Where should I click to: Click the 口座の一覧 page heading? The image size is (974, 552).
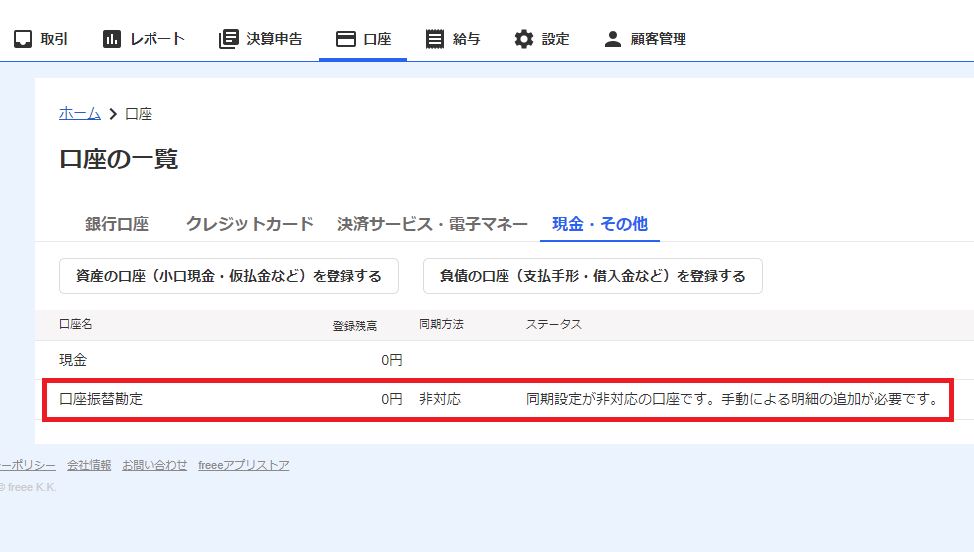(x=119, y=159)
